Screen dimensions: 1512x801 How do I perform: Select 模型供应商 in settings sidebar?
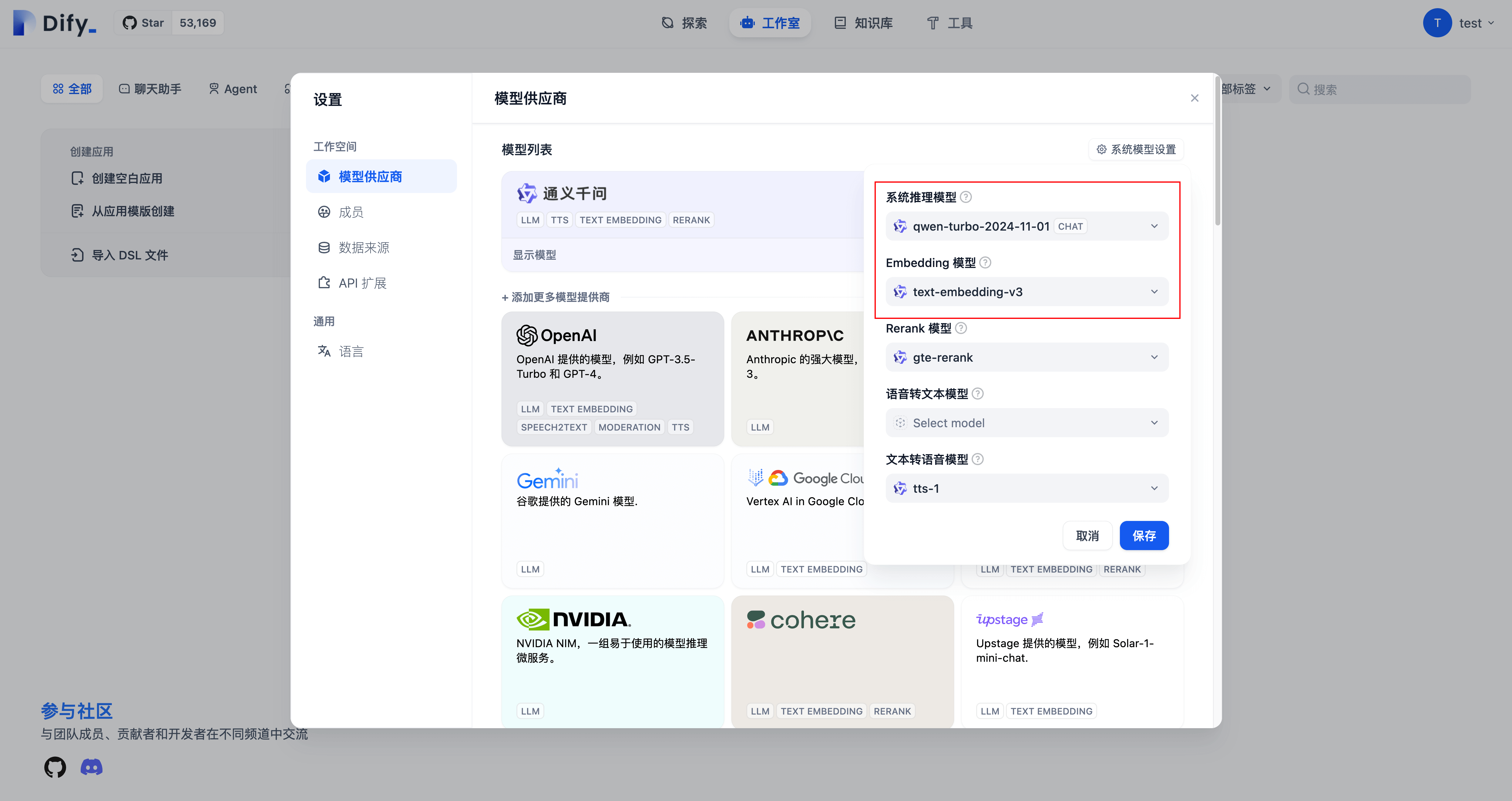pos(381,176)
